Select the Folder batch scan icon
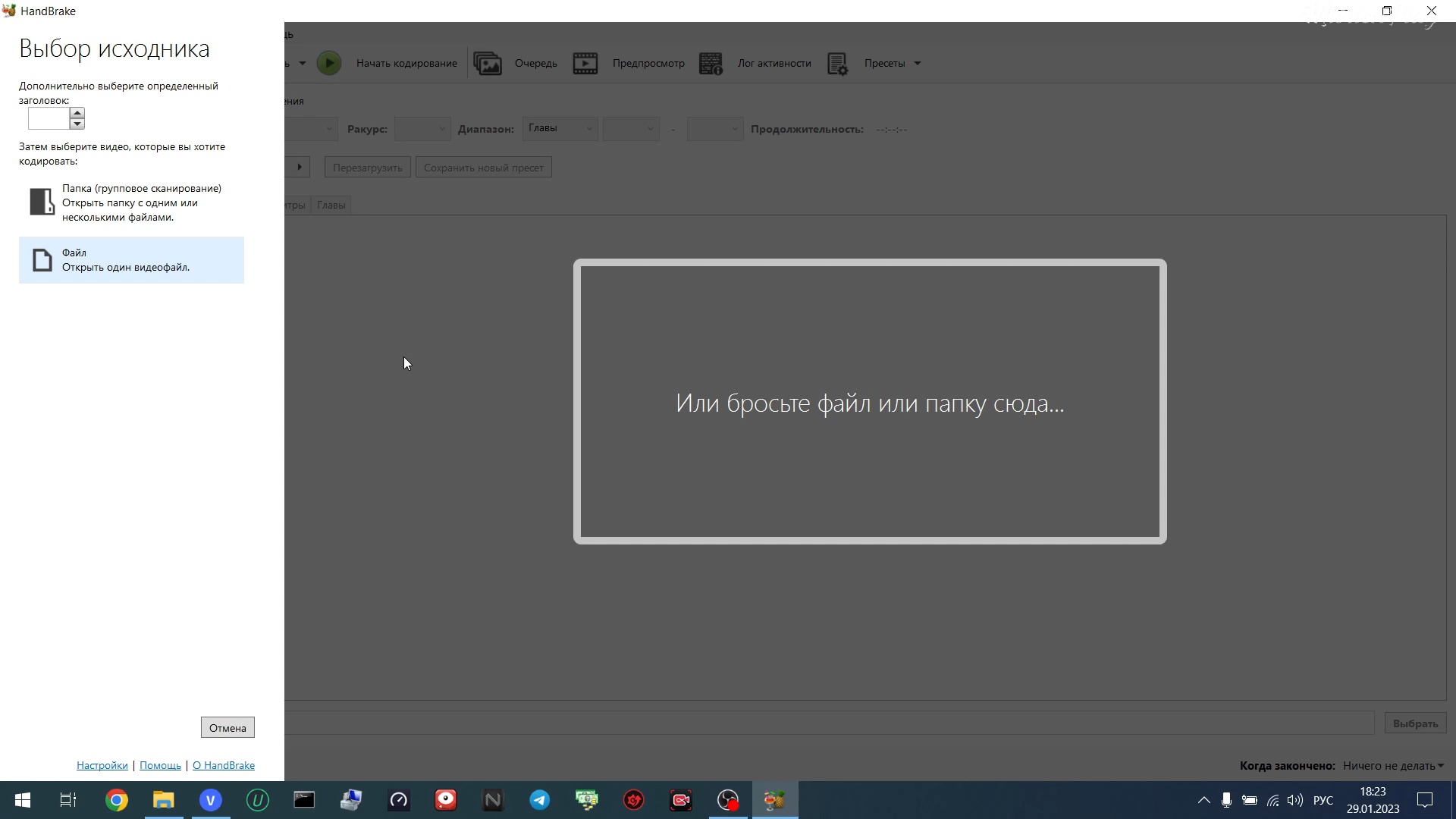Image resolution: width=1456 pixels, height=819 pixels. click(42, 202)
